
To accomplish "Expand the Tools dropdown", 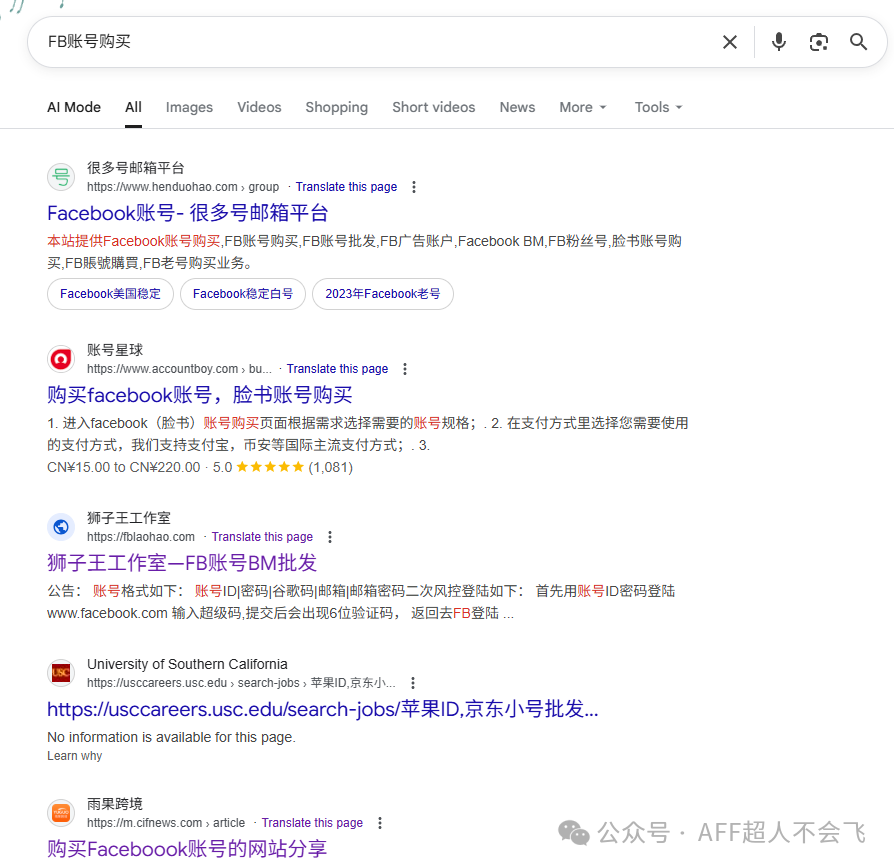I will click(x=658, y=107).
